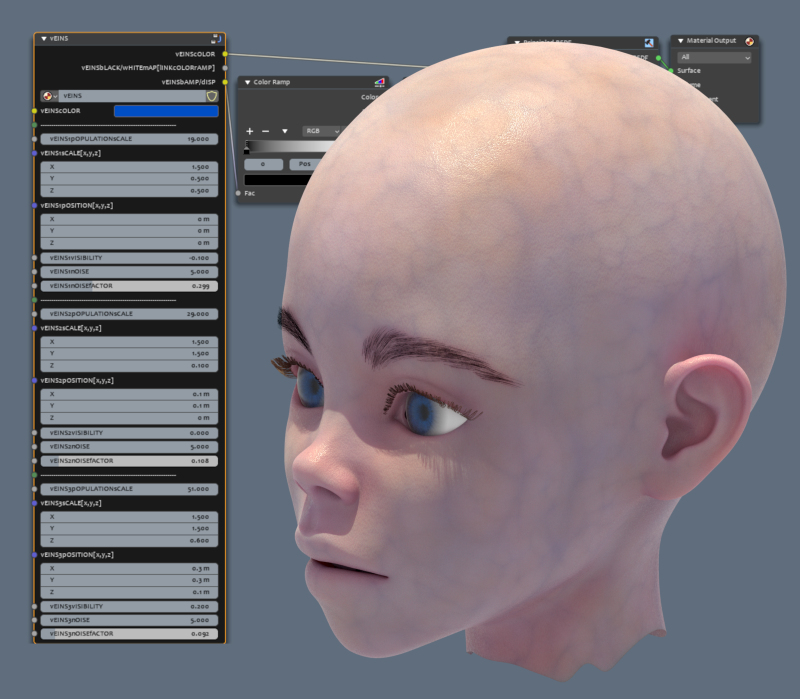Image resolution: width=800 pixels, height=699 pixels.
Task: Click the vEINS3pOPULATIONsCALE field showing 51.000
Action: 129,489
